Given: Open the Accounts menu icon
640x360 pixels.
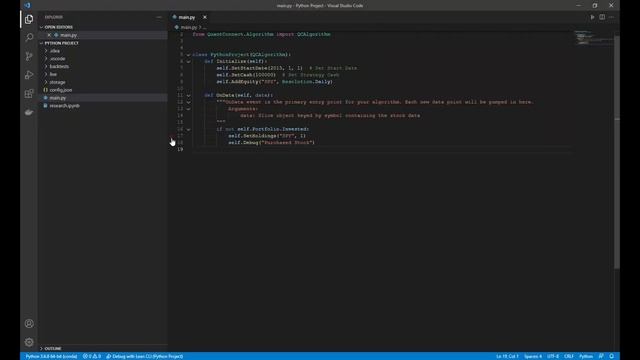Looking at the screenshot, I should point(29,323).
